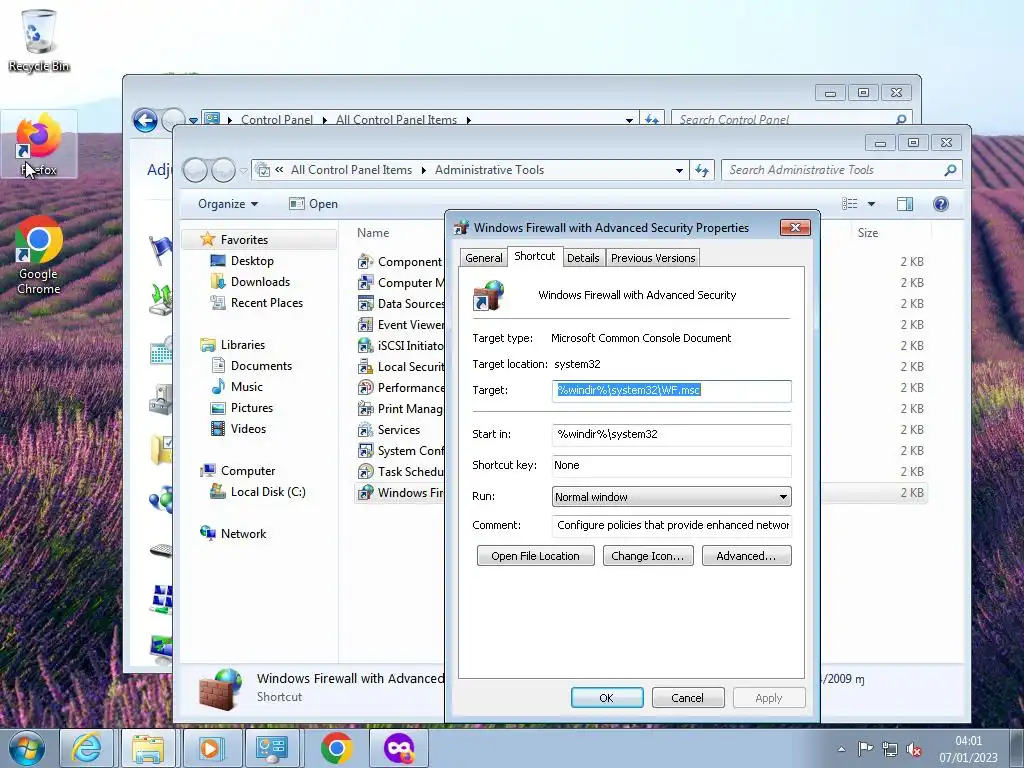The width and height of the screenshot is (1024, 768).
Task: Go back in the Control Panel window
Action: click(145, 120)
